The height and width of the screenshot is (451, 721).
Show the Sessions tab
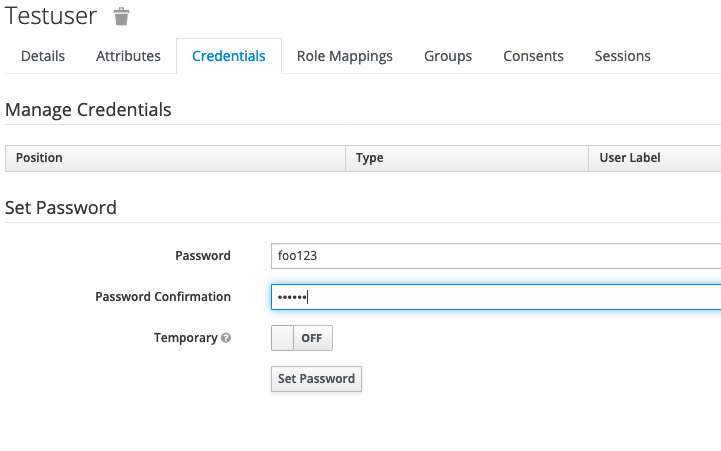pos(622,56)
